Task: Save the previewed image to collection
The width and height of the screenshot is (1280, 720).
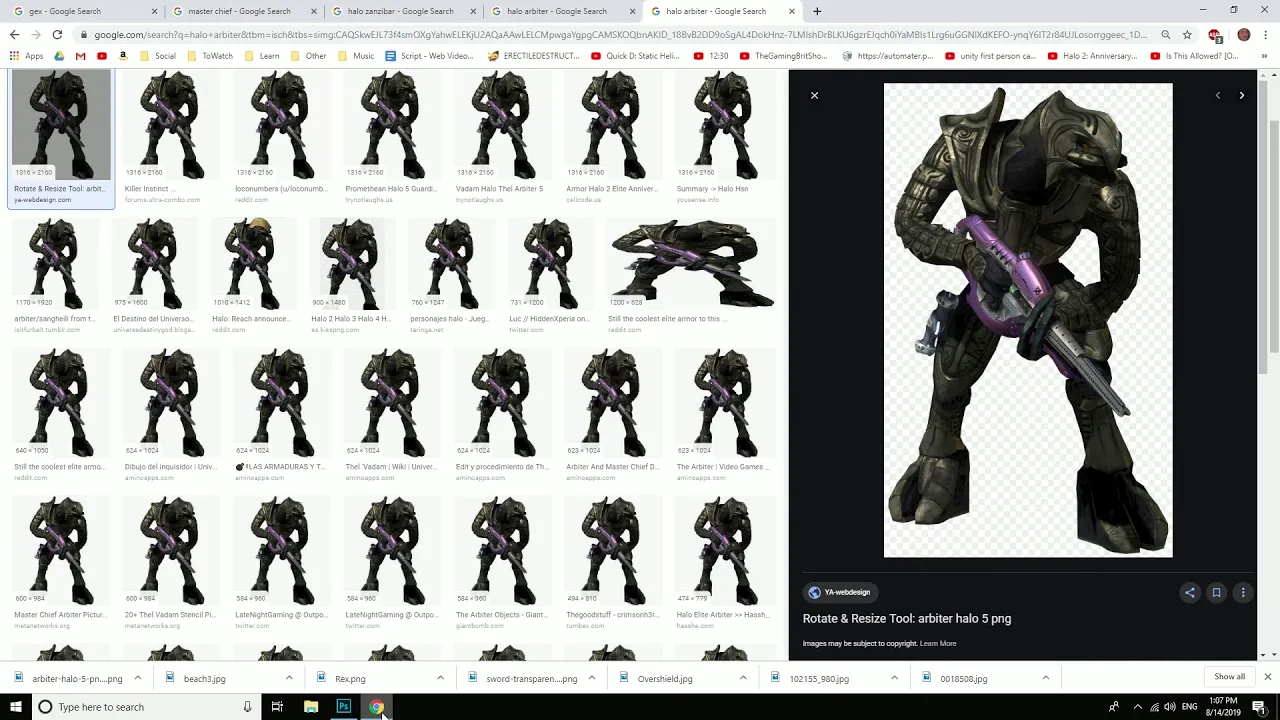Action: coord(1216,592)
